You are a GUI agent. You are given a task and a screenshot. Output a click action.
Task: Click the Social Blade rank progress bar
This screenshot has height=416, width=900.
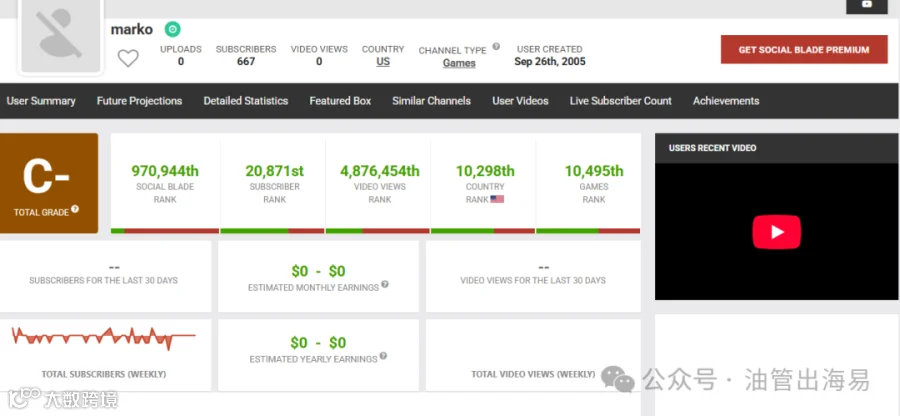(165, 231)
